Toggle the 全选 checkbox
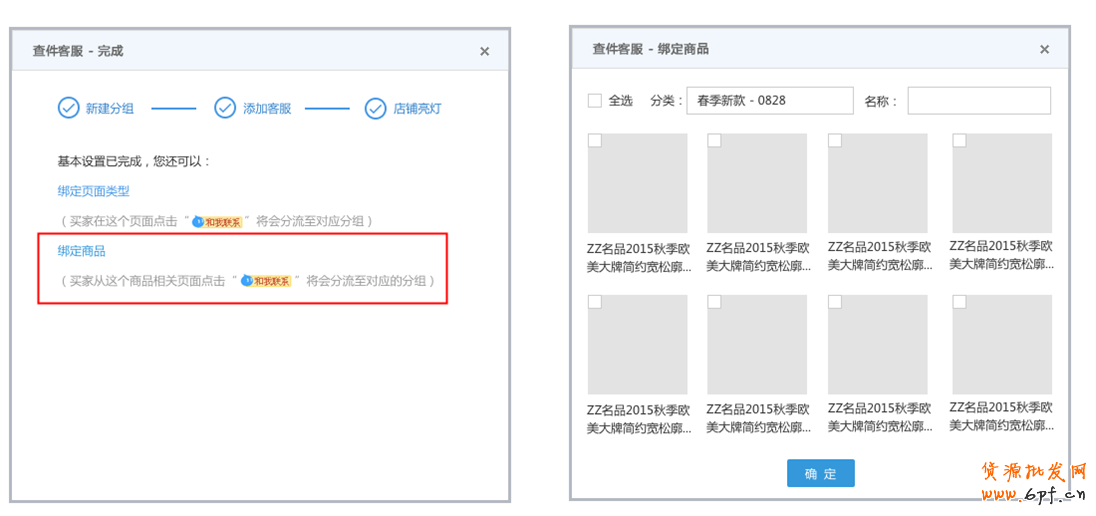The height and width of the screenshot is (516, 1096). click(x=595, y=100)
